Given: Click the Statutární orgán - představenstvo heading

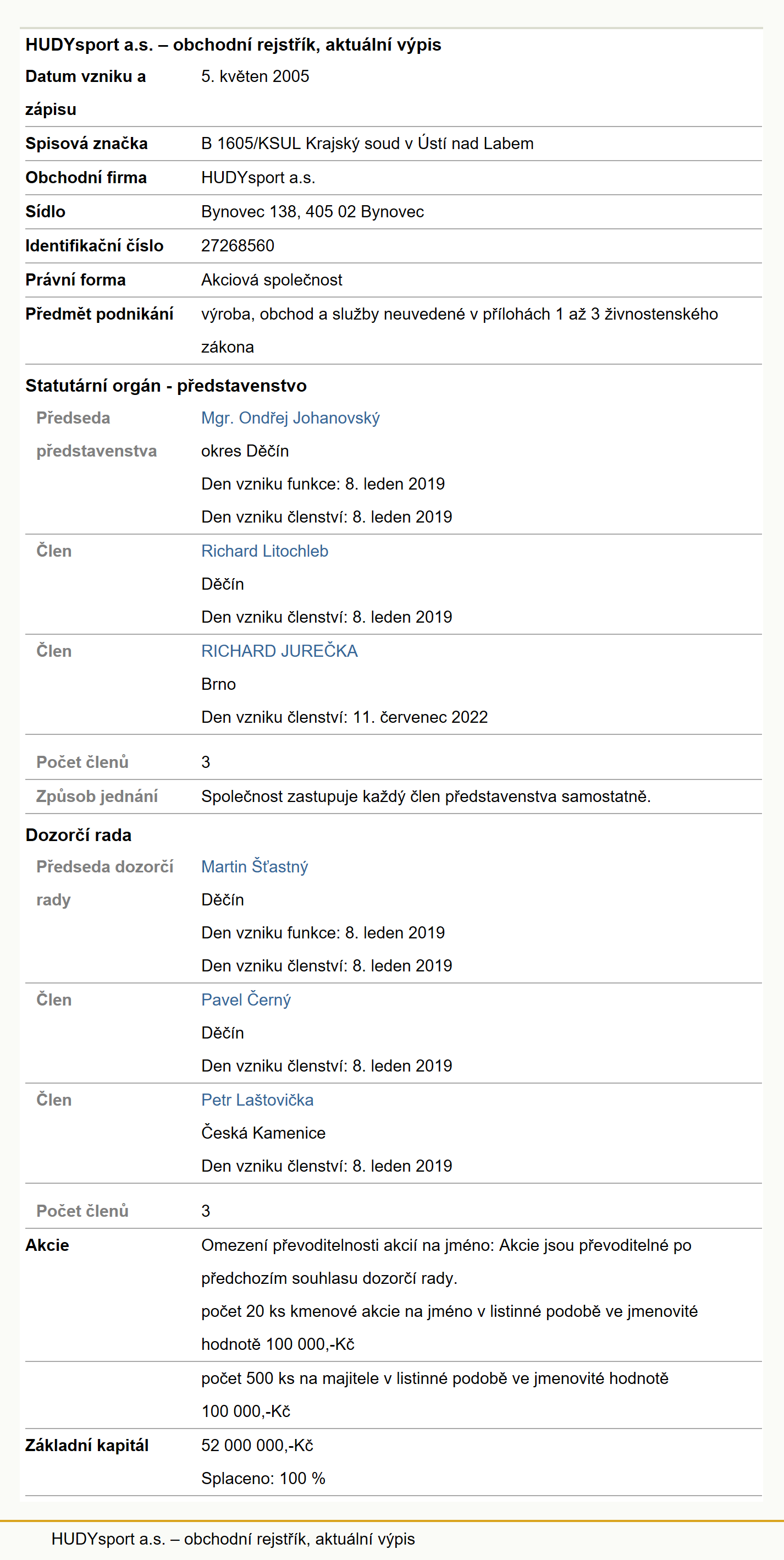Looking at the screenshot, I should tap(166, 386).
